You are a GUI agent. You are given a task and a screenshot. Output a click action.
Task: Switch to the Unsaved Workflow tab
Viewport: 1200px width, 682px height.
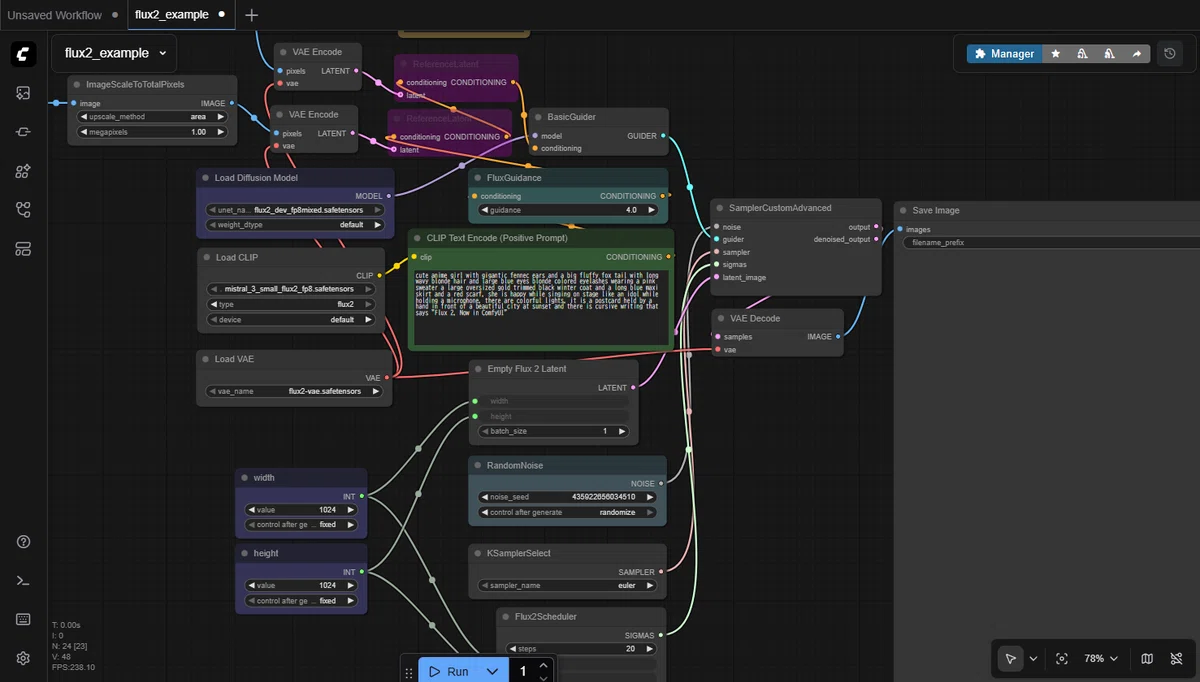click(x=55, y=15)
